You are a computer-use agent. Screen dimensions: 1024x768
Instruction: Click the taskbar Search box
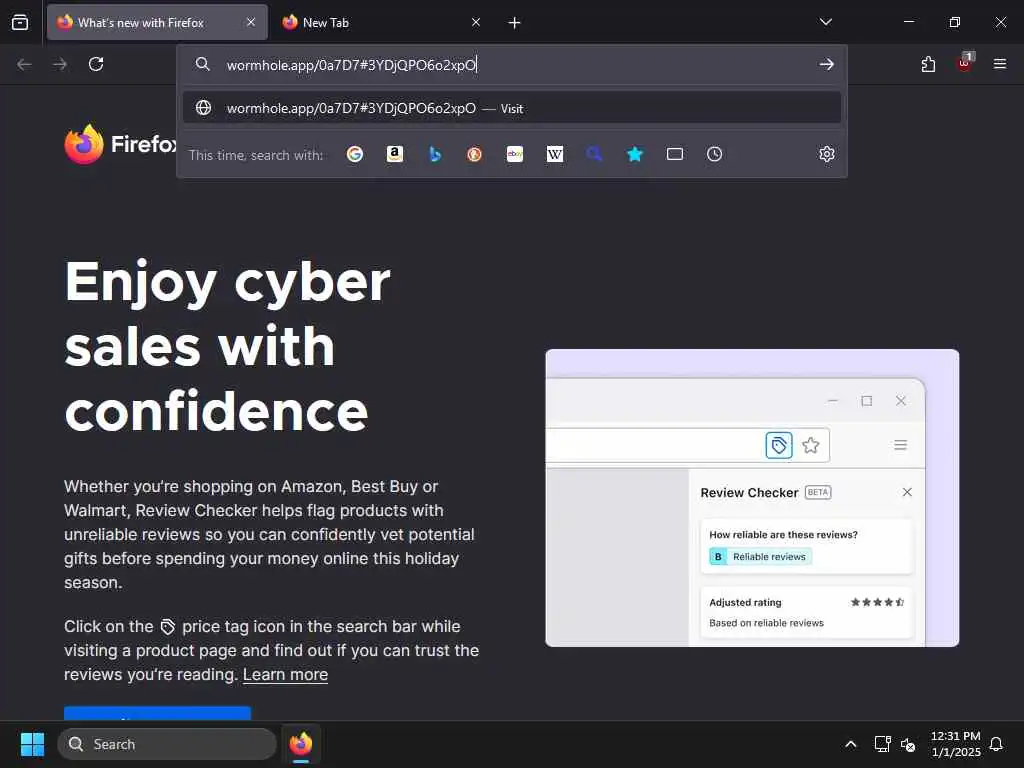click(167, 744)
